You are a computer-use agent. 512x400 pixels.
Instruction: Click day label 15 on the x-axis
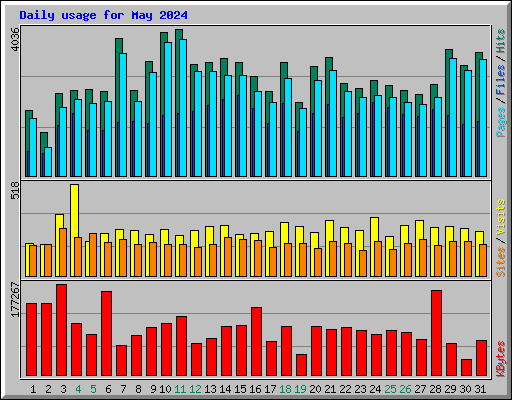(x=240, y=389)
